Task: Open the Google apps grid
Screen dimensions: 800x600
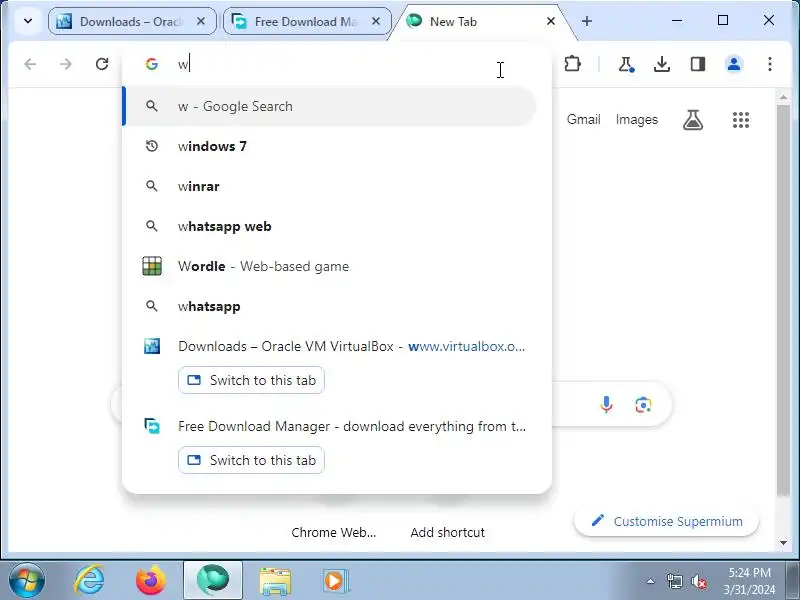Action: tap(741, 120)
